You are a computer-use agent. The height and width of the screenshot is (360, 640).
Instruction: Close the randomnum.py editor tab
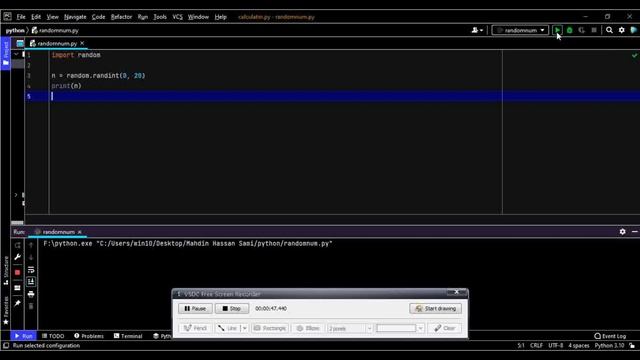[82, 43]
